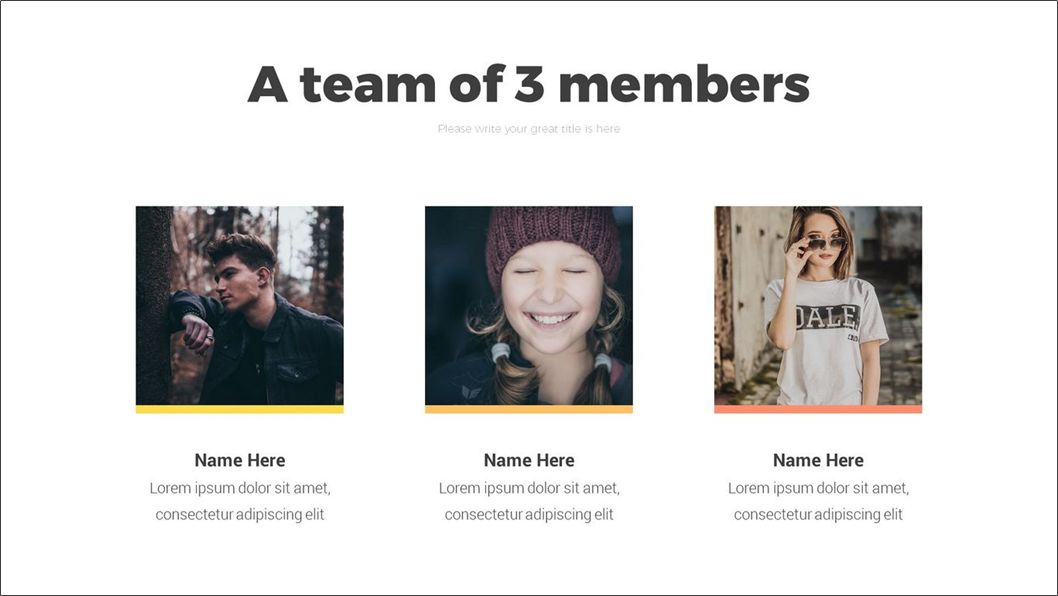Click the orange bar under middle photo

529,410
